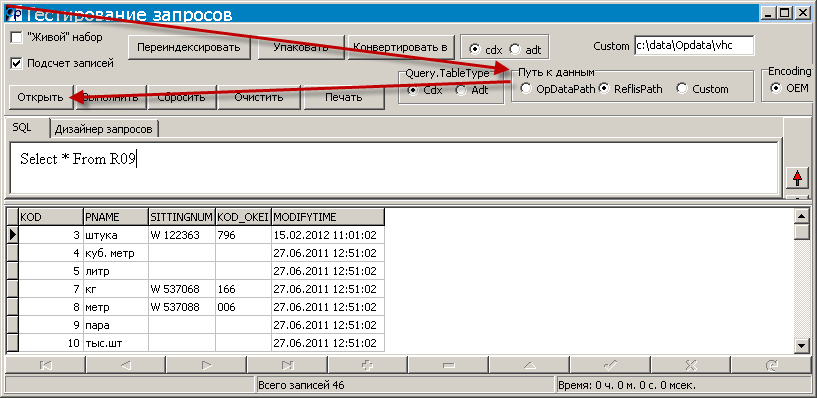Click the KOD_OKEI column header
Viewport: 817px width, 398px height.
pyautogui.click(x=243, y=216)
